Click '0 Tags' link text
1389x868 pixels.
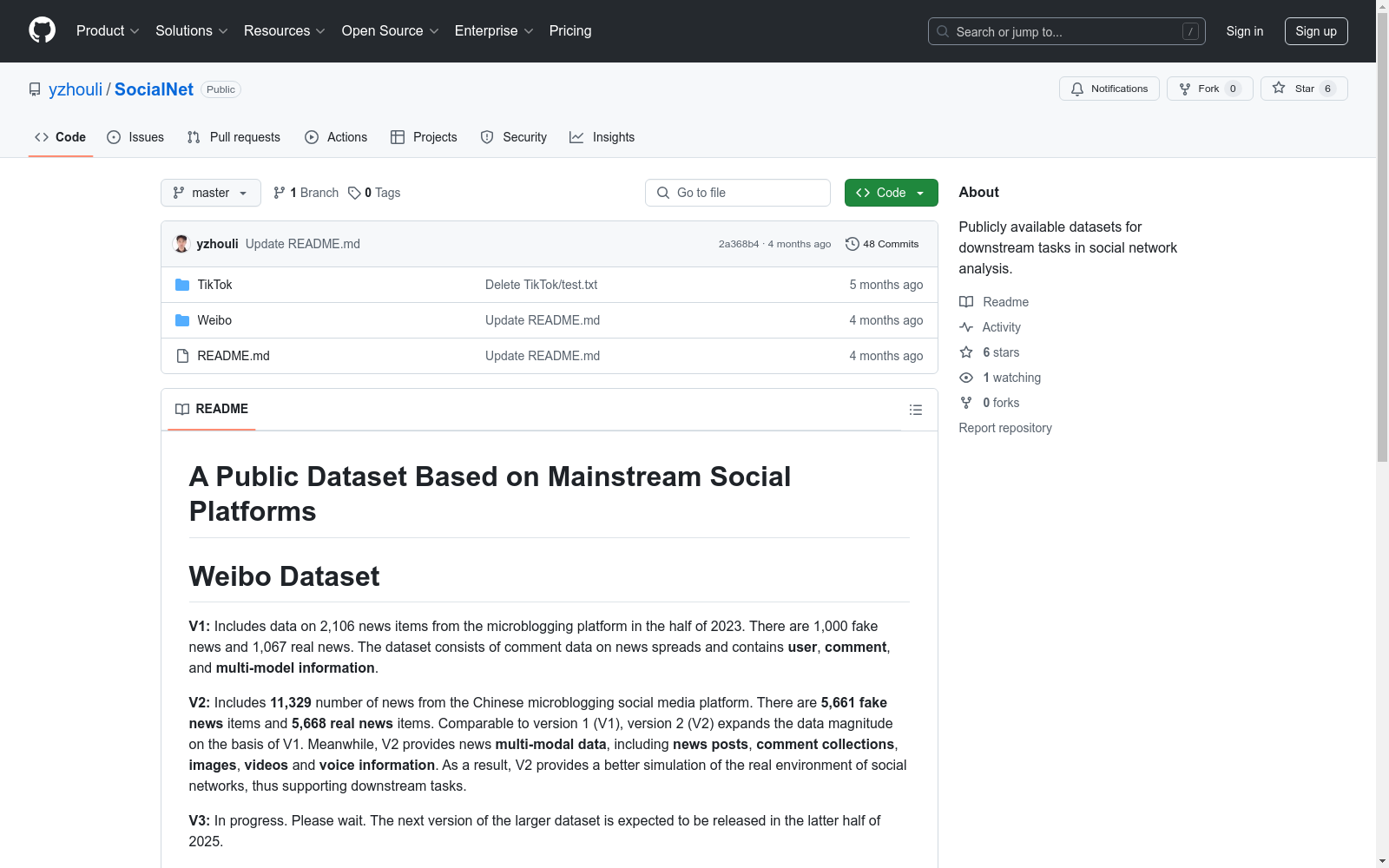pos(382,193)
